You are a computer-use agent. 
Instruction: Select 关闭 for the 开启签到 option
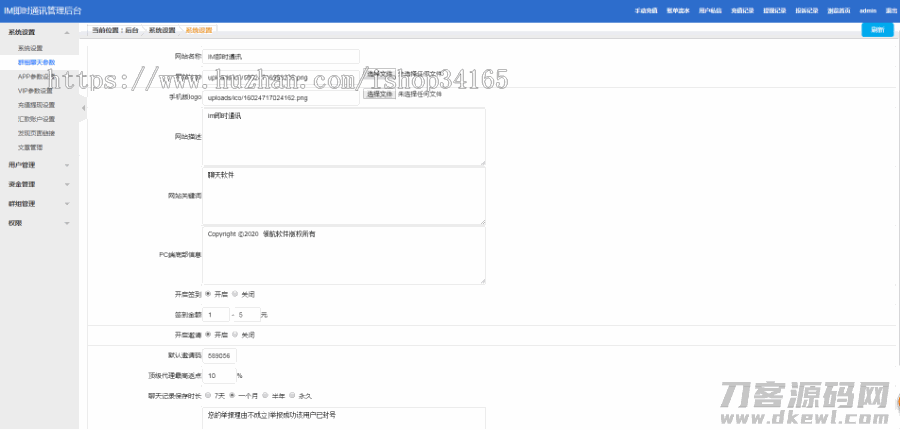coord(236,294)
